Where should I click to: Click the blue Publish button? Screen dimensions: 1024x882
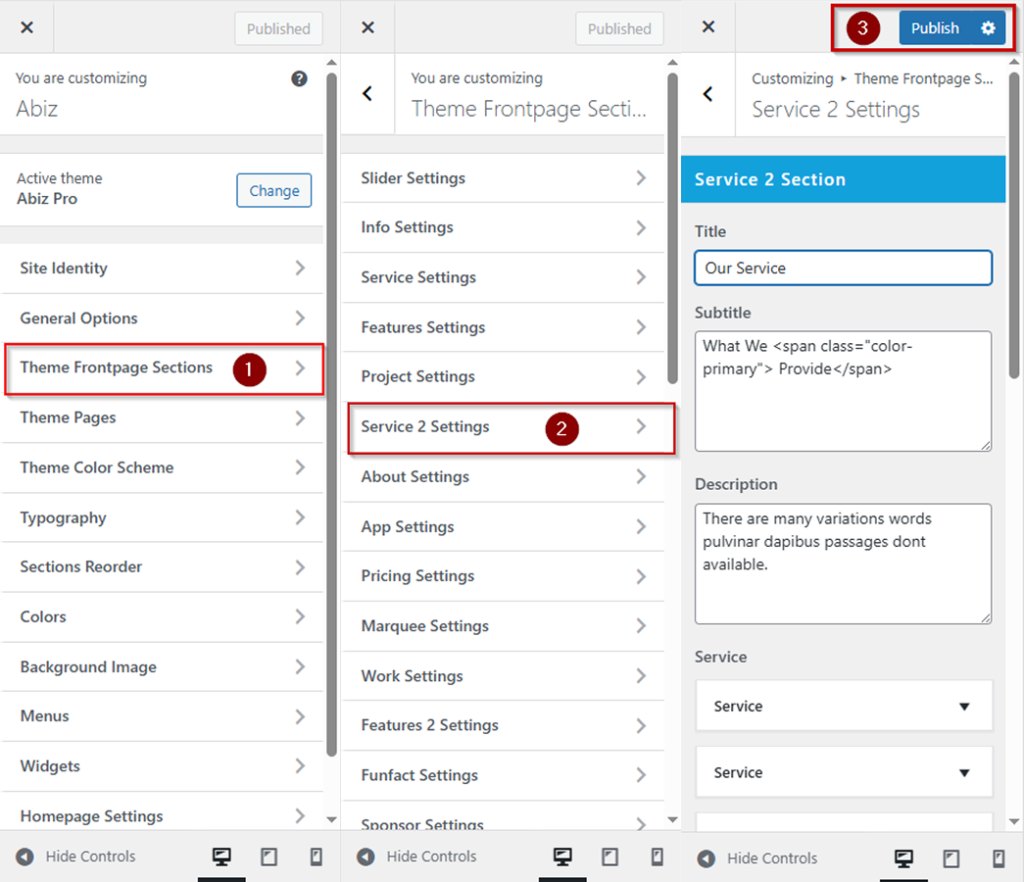click(x=935, y=28)
